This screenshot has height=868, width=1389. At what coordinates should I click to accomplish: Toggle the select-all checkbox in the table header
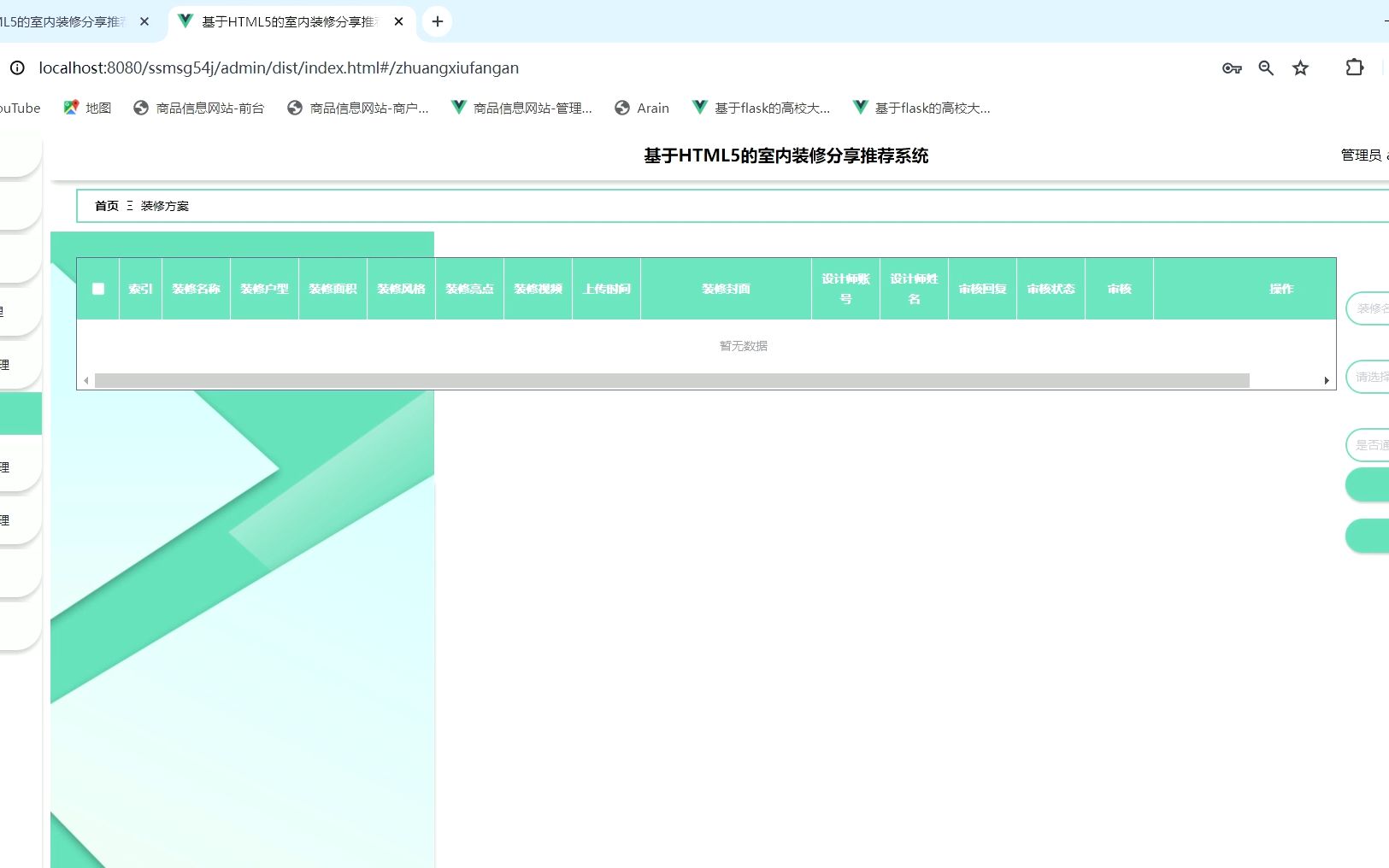coord(97,289)
